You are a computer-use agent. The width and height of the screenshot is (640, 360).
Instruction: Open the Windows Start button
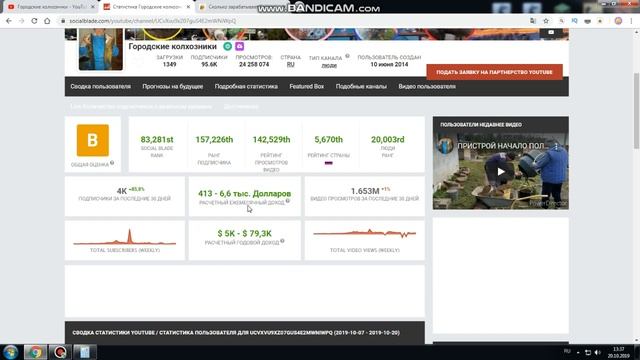click(x=11, y=352)
